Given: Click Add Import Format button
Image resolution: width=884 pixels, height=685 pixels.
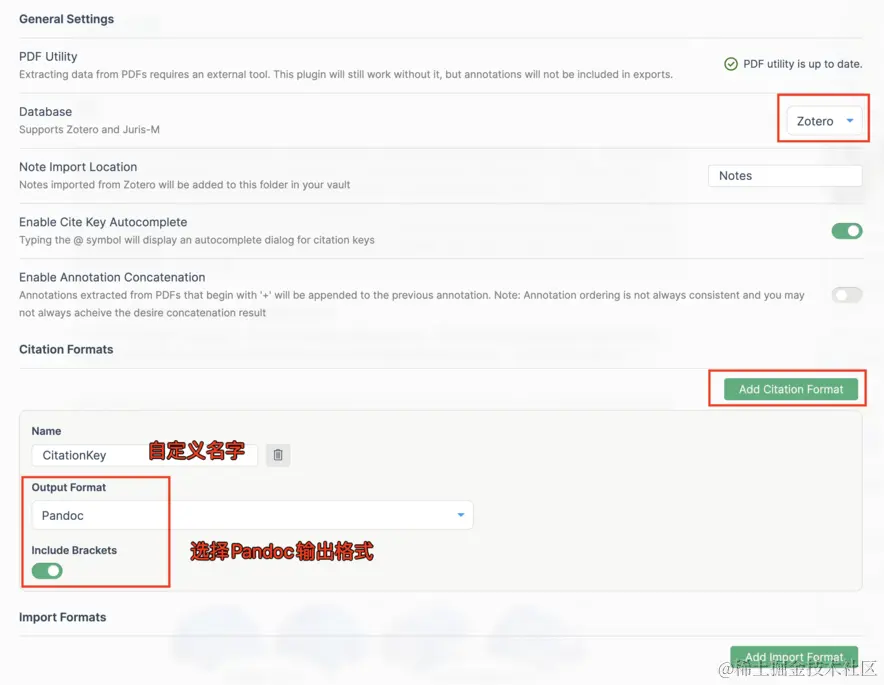Looking at the screenshot, I should tap(794, 657).
